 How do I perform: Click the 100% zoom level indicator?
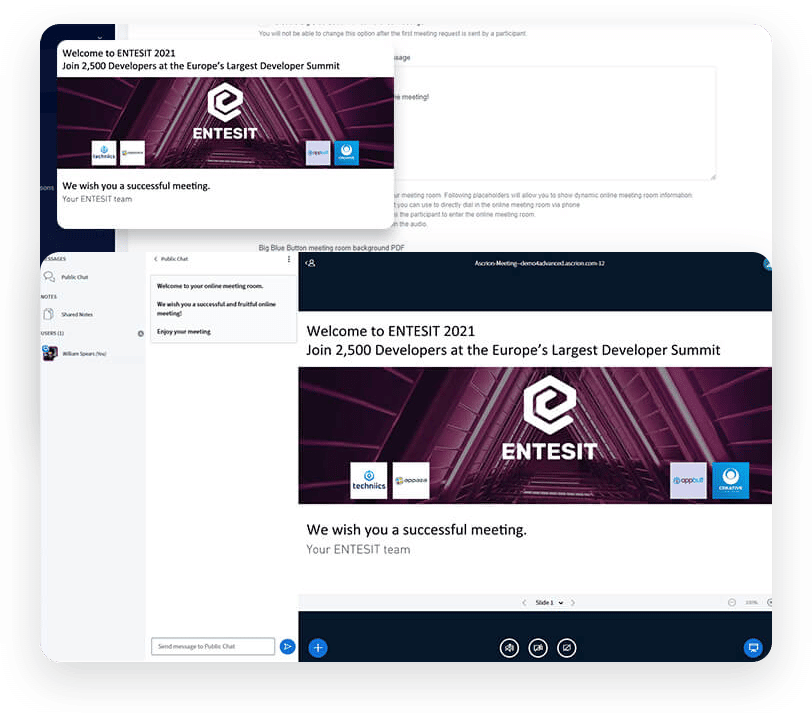[751, 603]
